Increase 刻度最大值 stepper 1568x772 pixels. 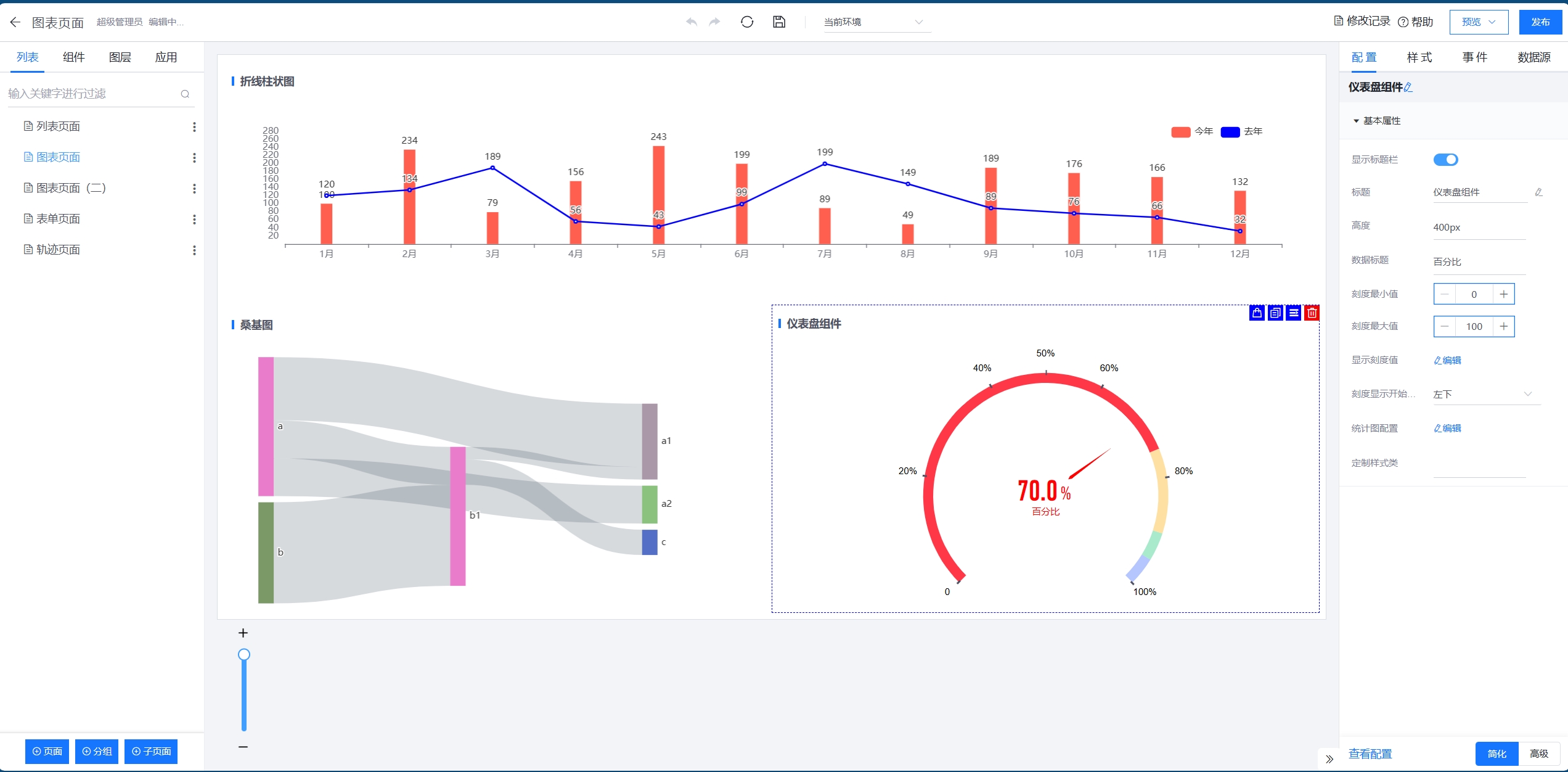(1503, 326)
